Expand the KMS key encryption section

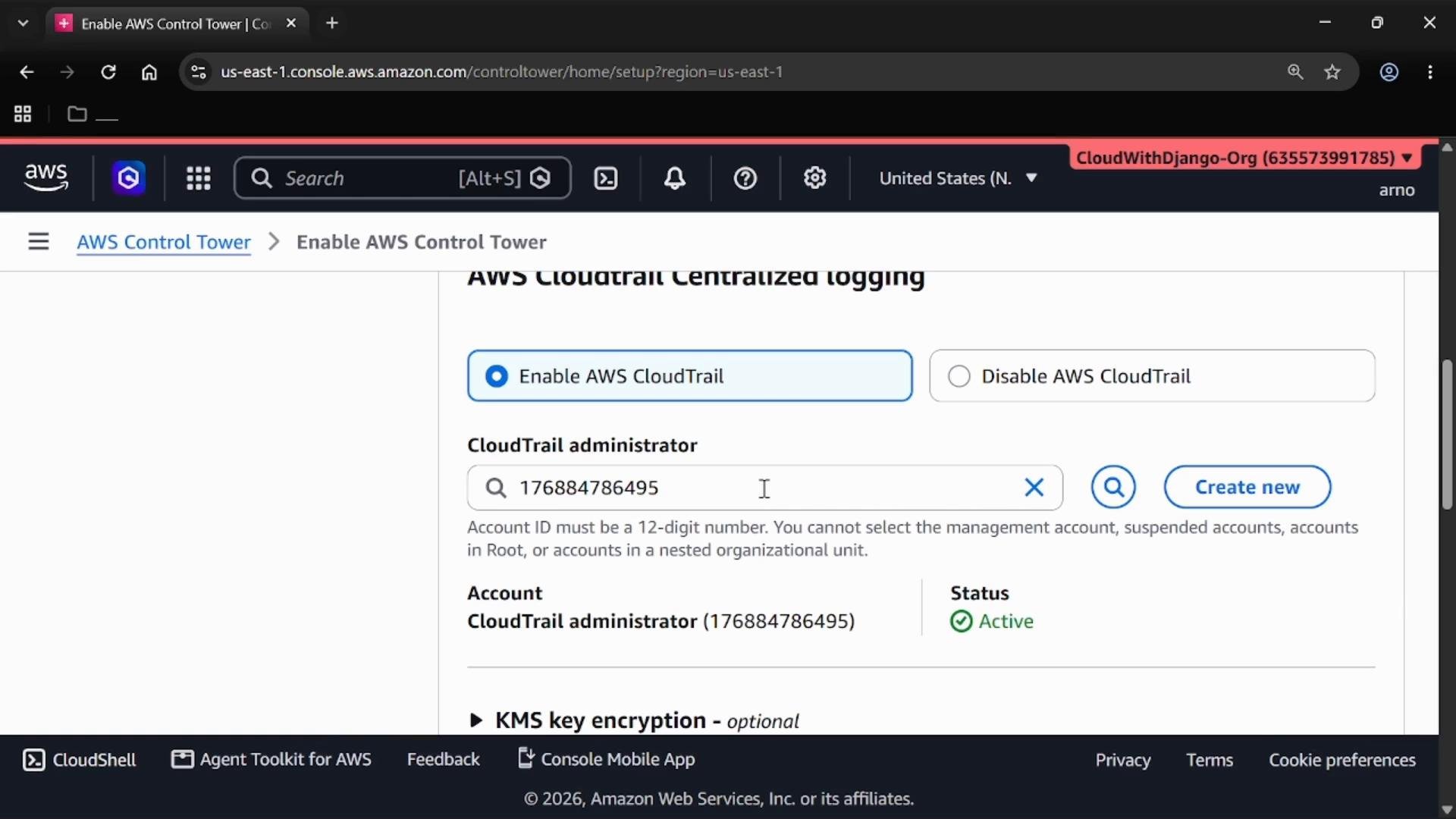point(633,720)
